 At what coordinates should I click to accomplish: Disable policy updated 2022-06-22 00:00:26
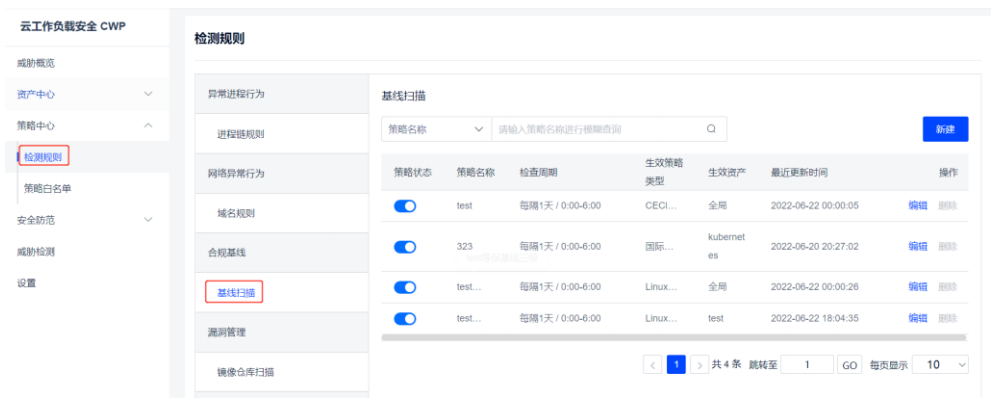(x=405, y=287)
